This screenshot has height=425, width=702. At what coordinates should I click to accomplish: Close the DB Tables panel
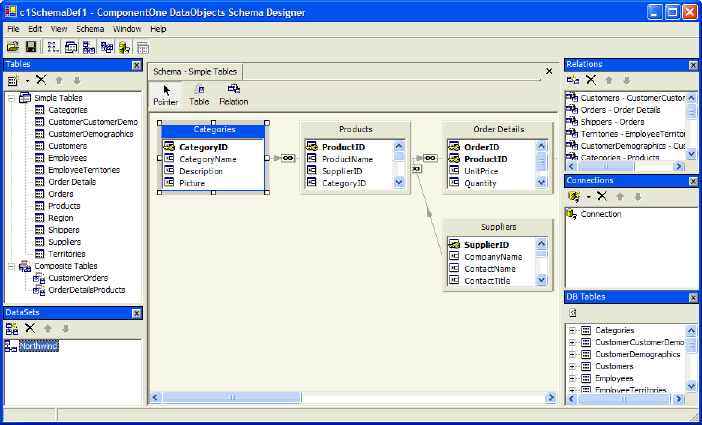[693, 298]
